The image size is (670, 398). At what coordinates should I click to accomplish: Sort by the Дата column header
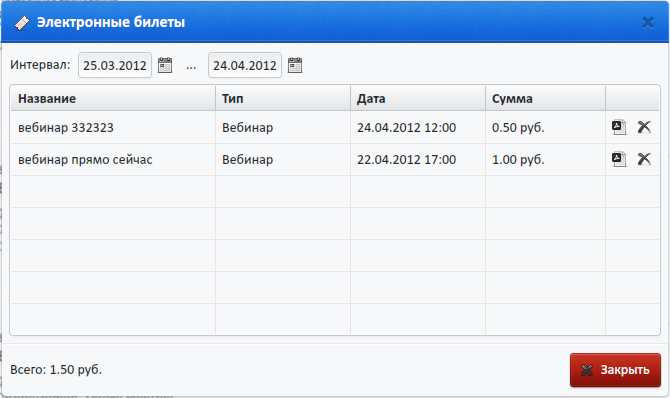click(418, 99)
